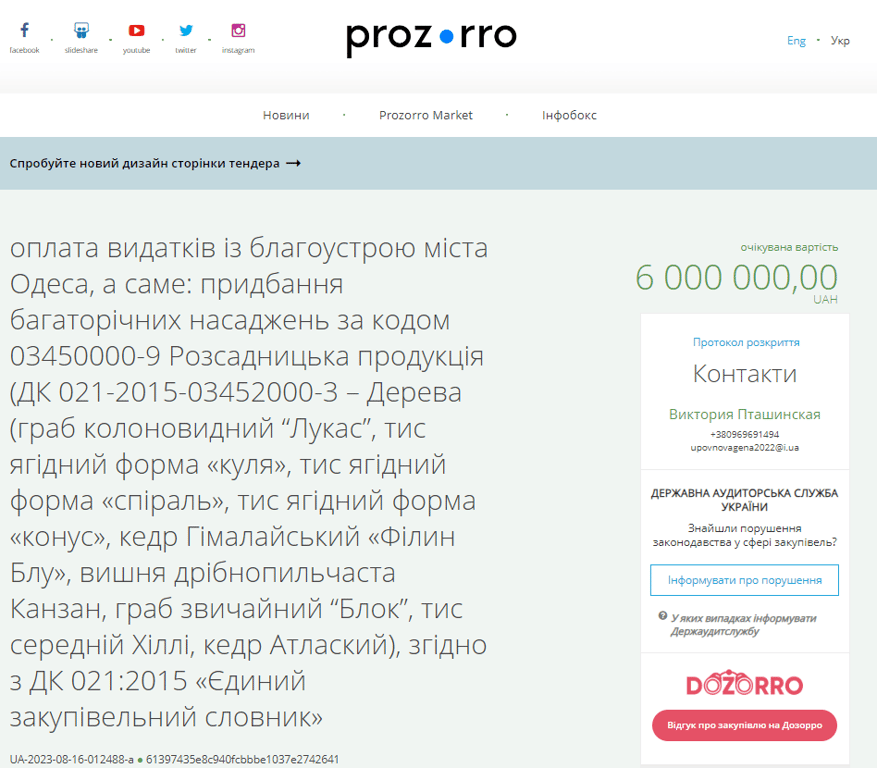Open the SlideShare icon
Screen dimensions: 877x768
tap(80, 31)
